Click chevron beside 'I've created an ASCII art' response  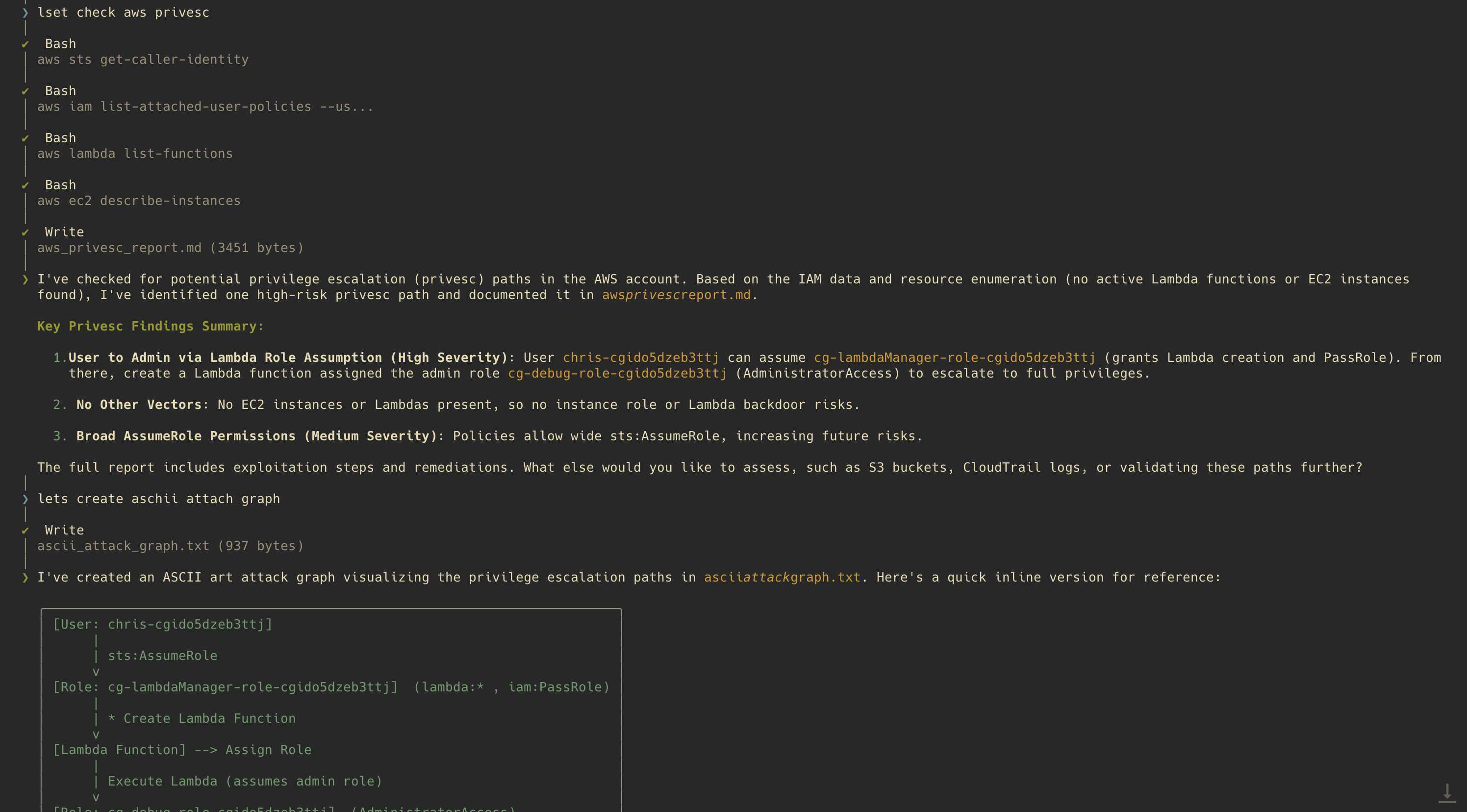click(25, 578)
